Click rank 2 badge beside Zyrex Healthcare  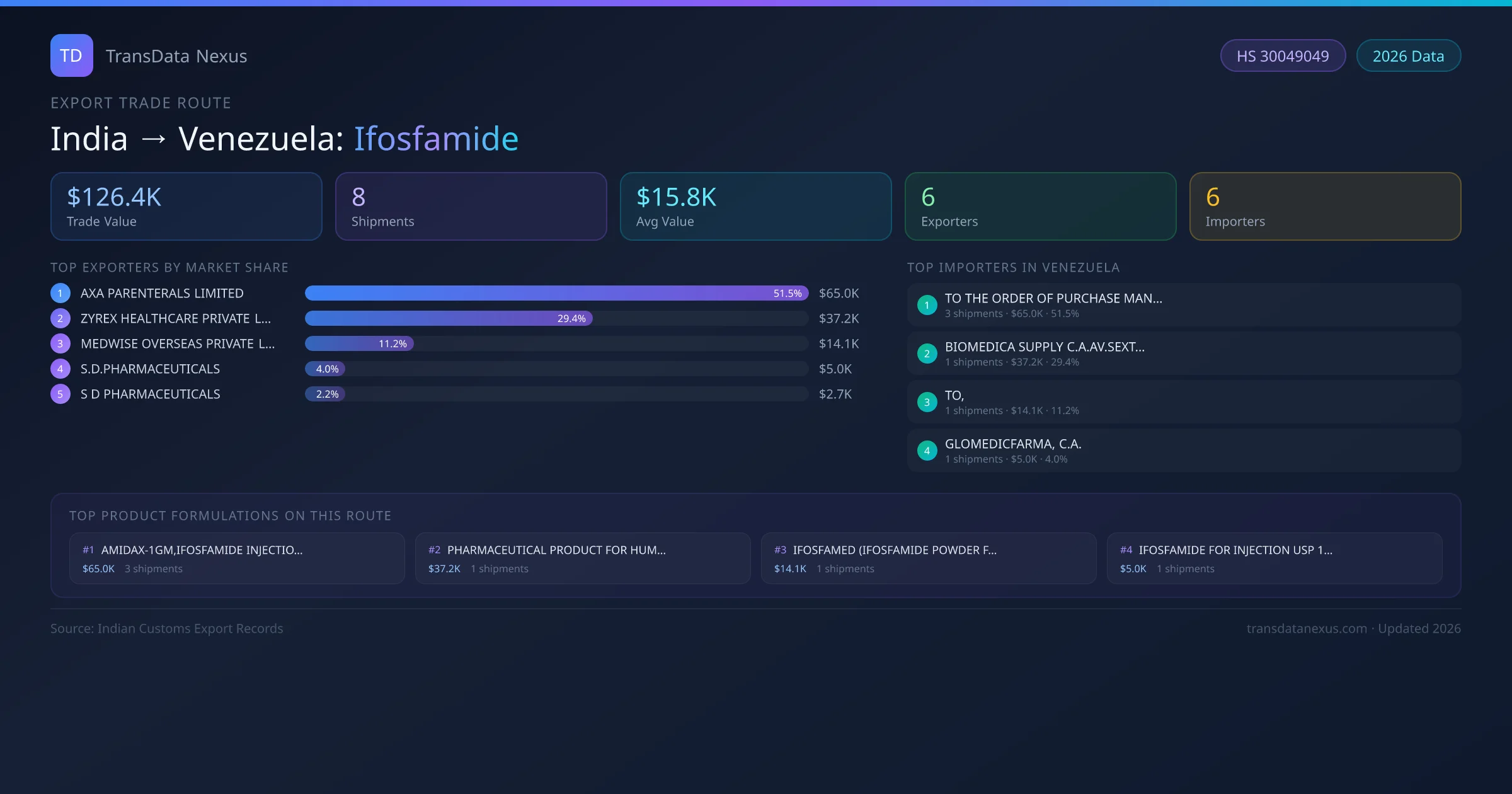[60, 318]
